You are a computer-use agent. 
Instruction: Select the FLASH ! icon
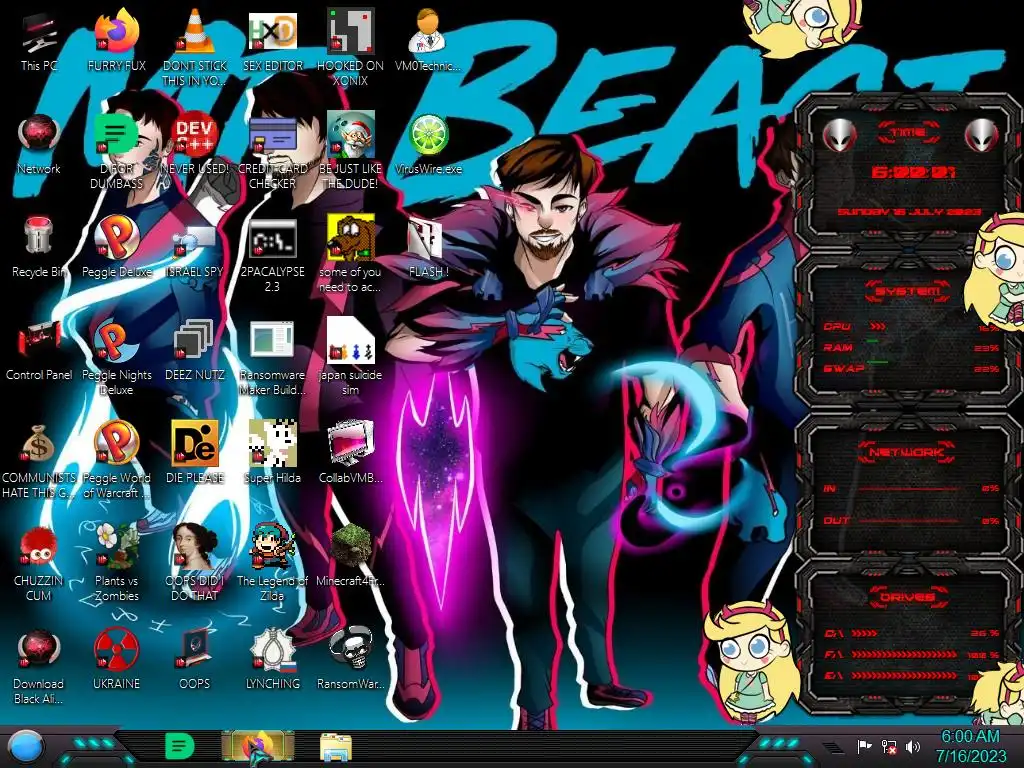pos(425,239)
